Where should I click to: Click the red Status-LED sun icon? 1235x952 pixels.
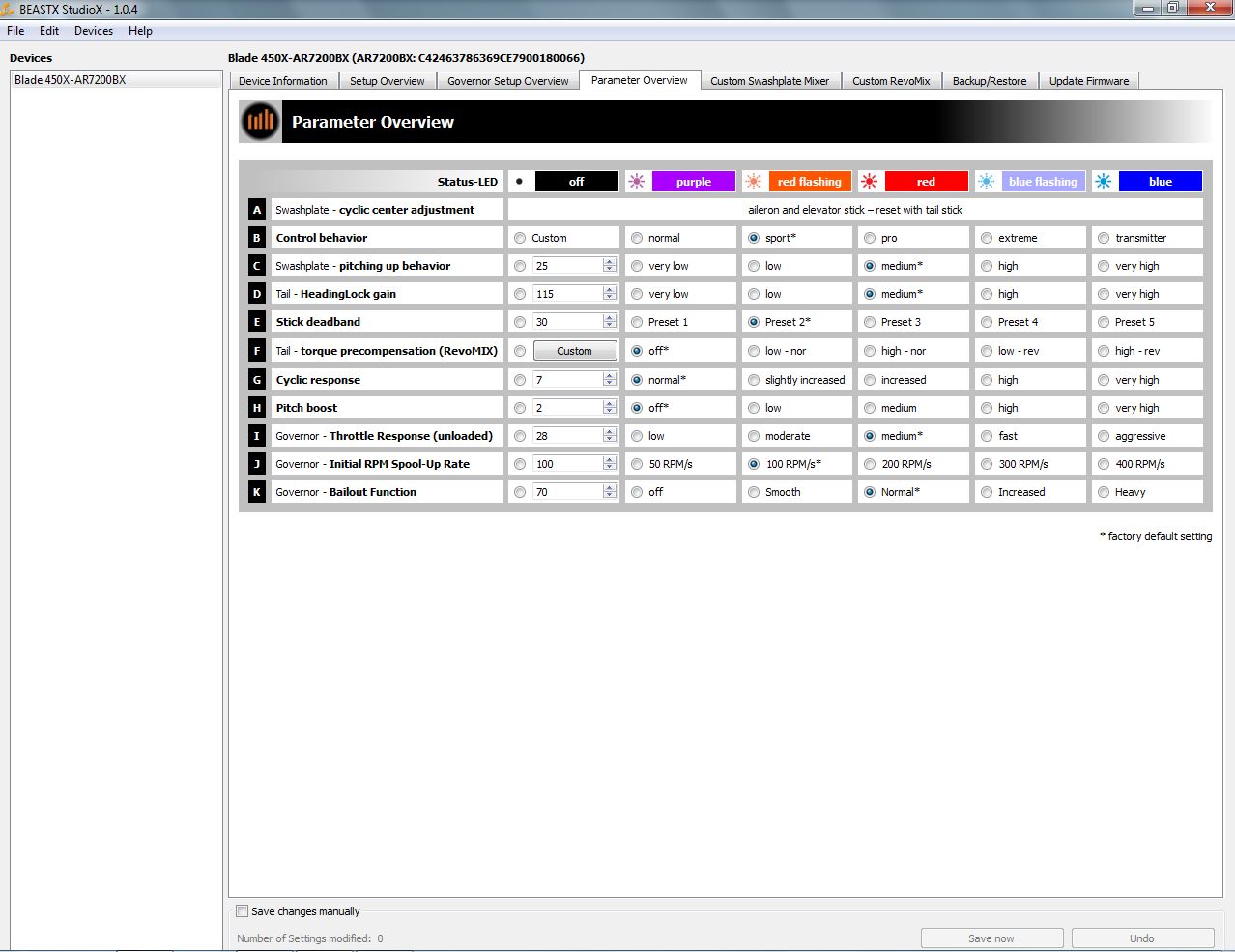pyautogui.click(x=870, y=182)
